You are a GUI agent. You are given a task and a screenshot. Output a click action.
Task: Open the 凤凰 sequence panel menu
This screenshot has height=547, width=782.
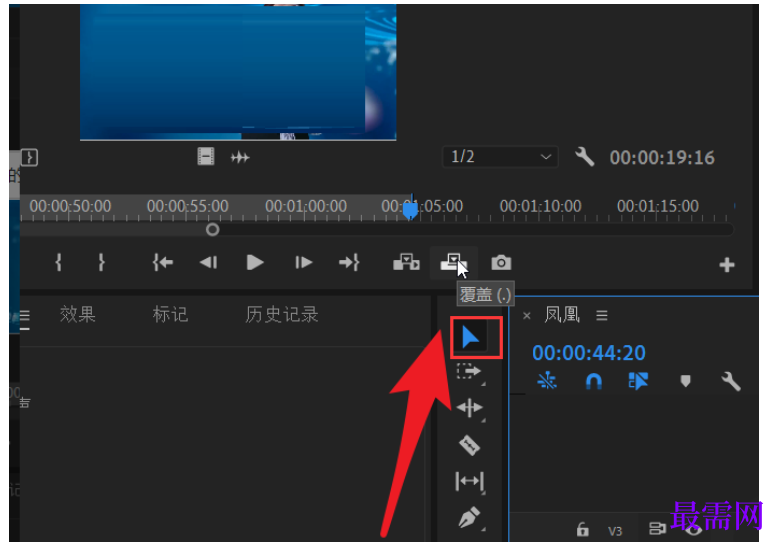coord(602,315)
